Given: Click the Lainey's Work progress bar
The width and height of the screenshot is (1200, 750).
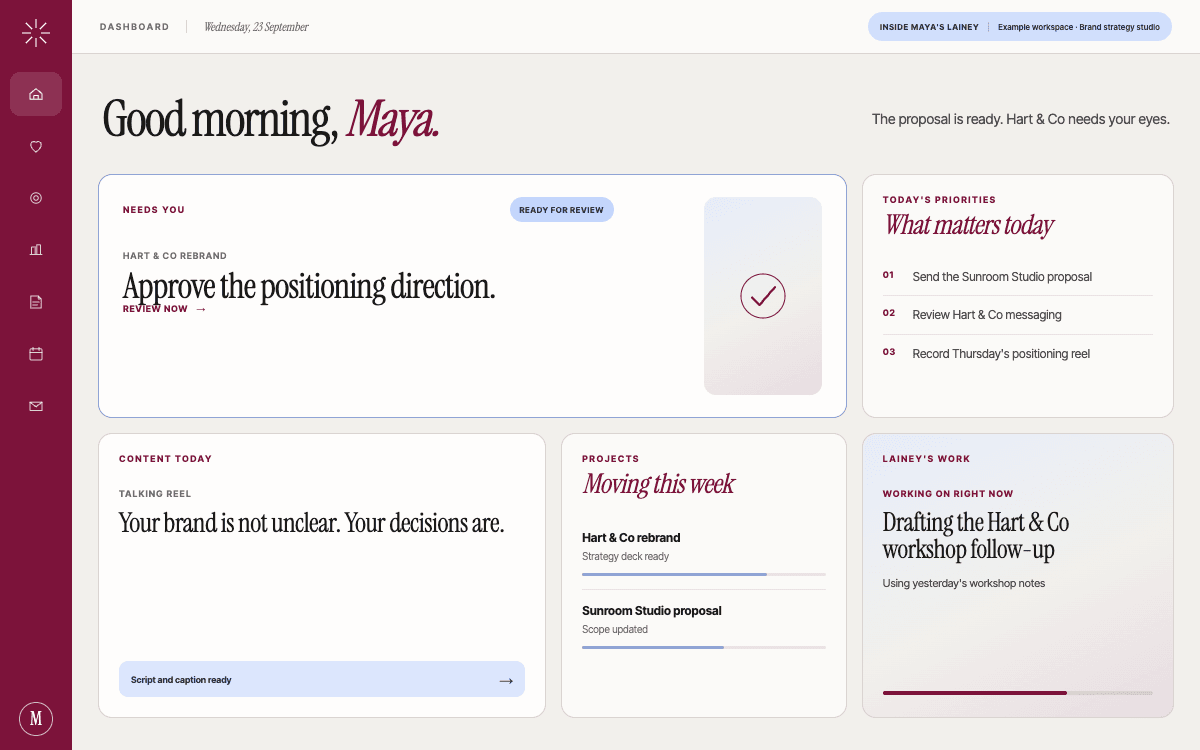Looking at the screenshot, I should [1018, 692].
